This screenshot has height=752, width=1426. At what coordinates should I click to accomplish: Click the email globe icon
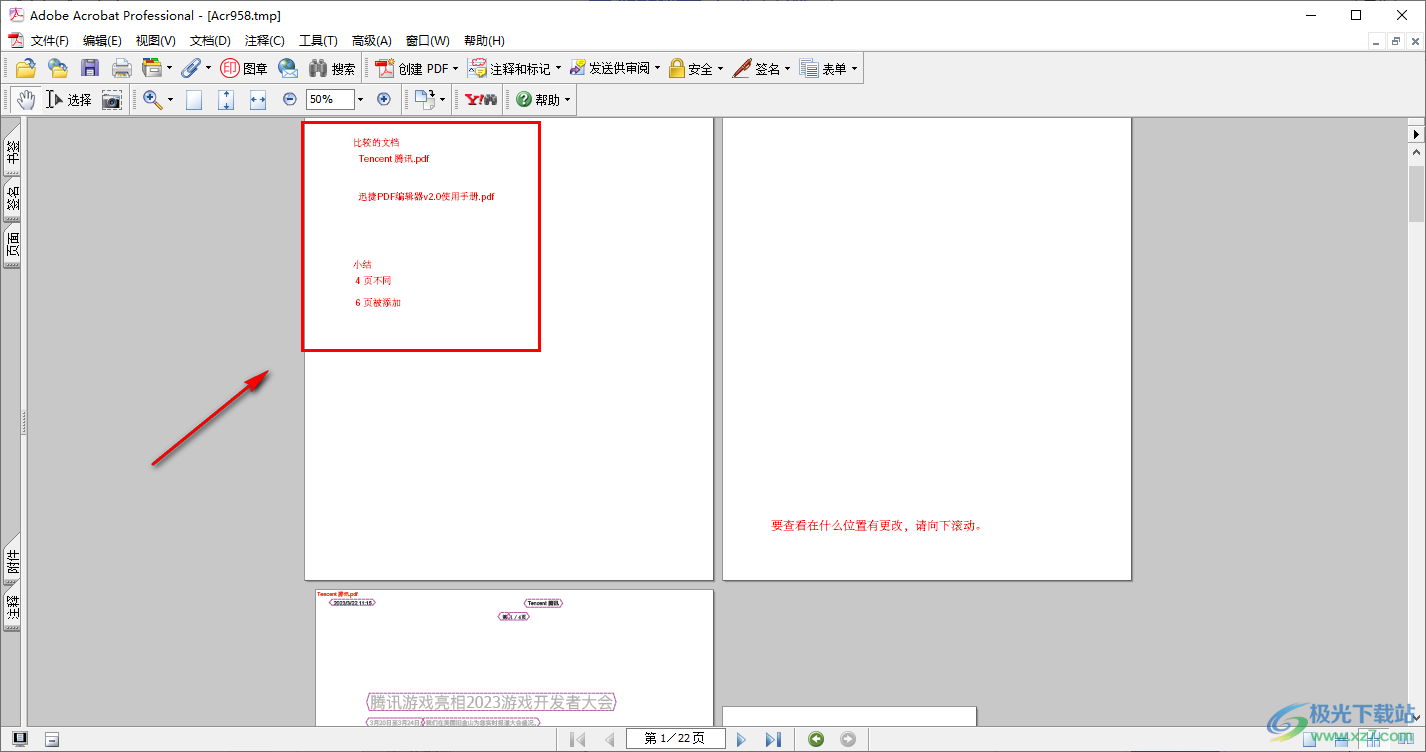(x=288, y=68)
